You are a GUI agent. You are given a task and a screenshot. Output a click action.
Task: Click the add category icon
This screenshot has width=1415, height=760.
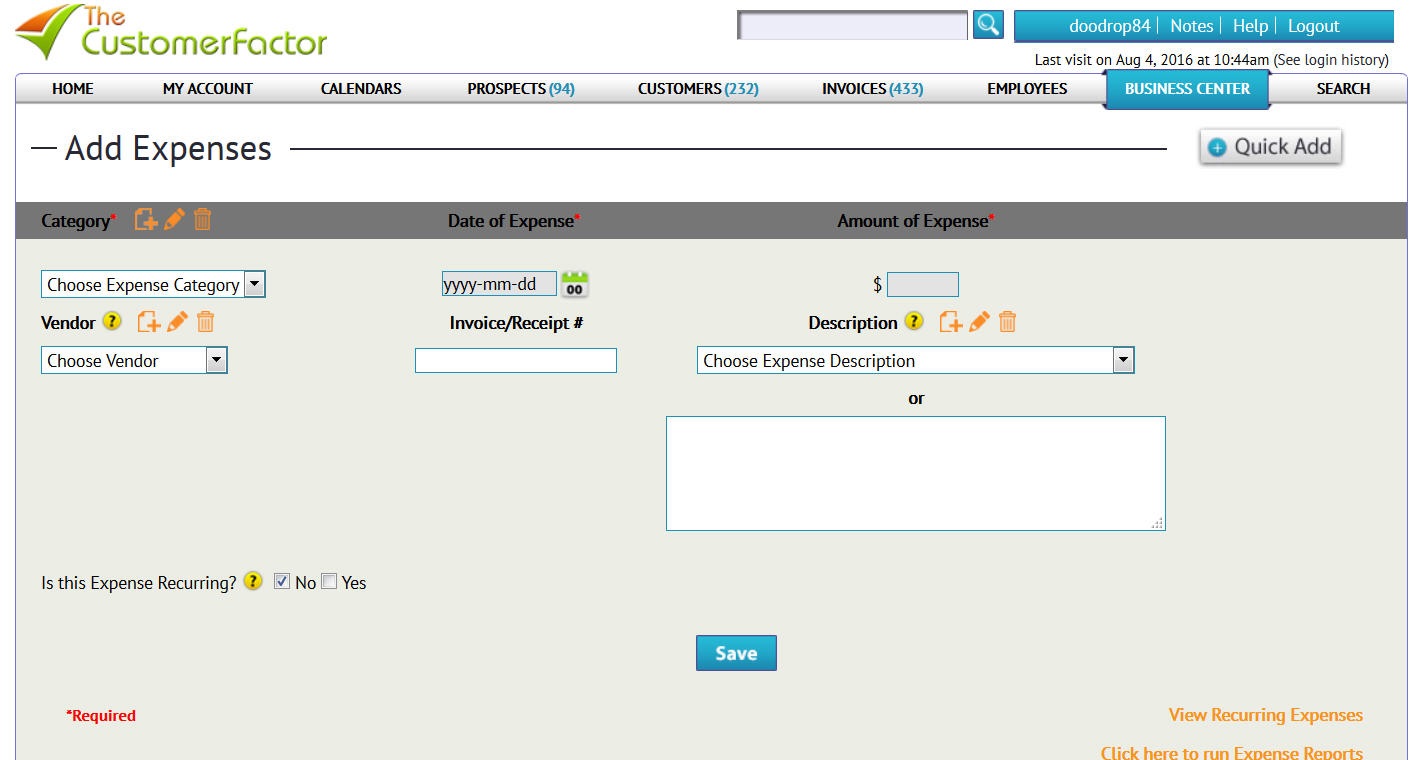coord(146,220)
